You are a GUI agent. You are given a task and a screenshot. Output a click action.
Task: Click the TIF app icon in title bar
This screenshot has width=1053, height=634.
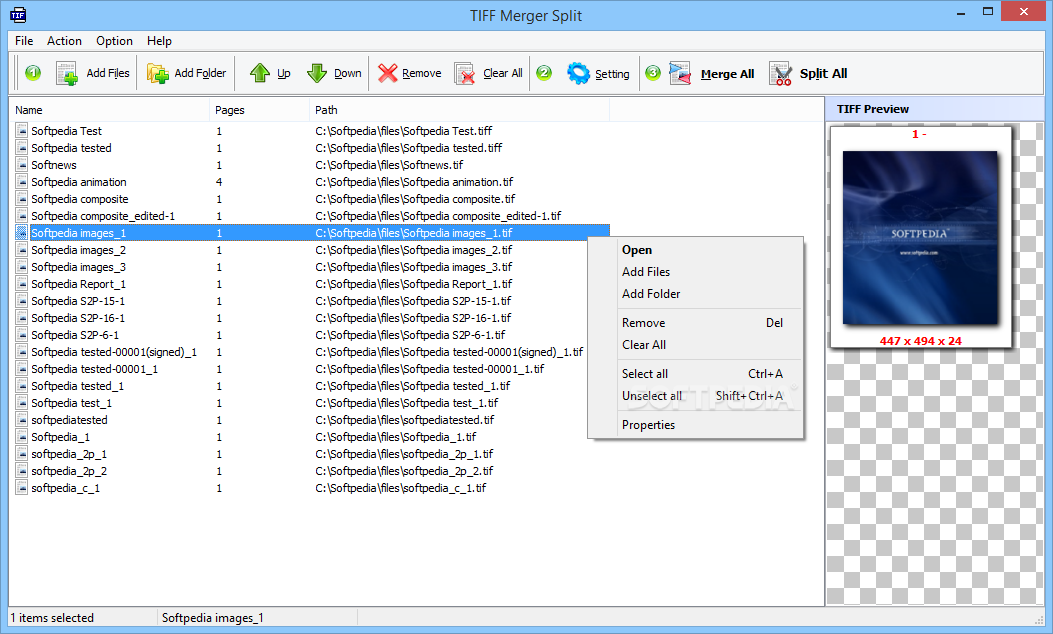tap(17, 14)
